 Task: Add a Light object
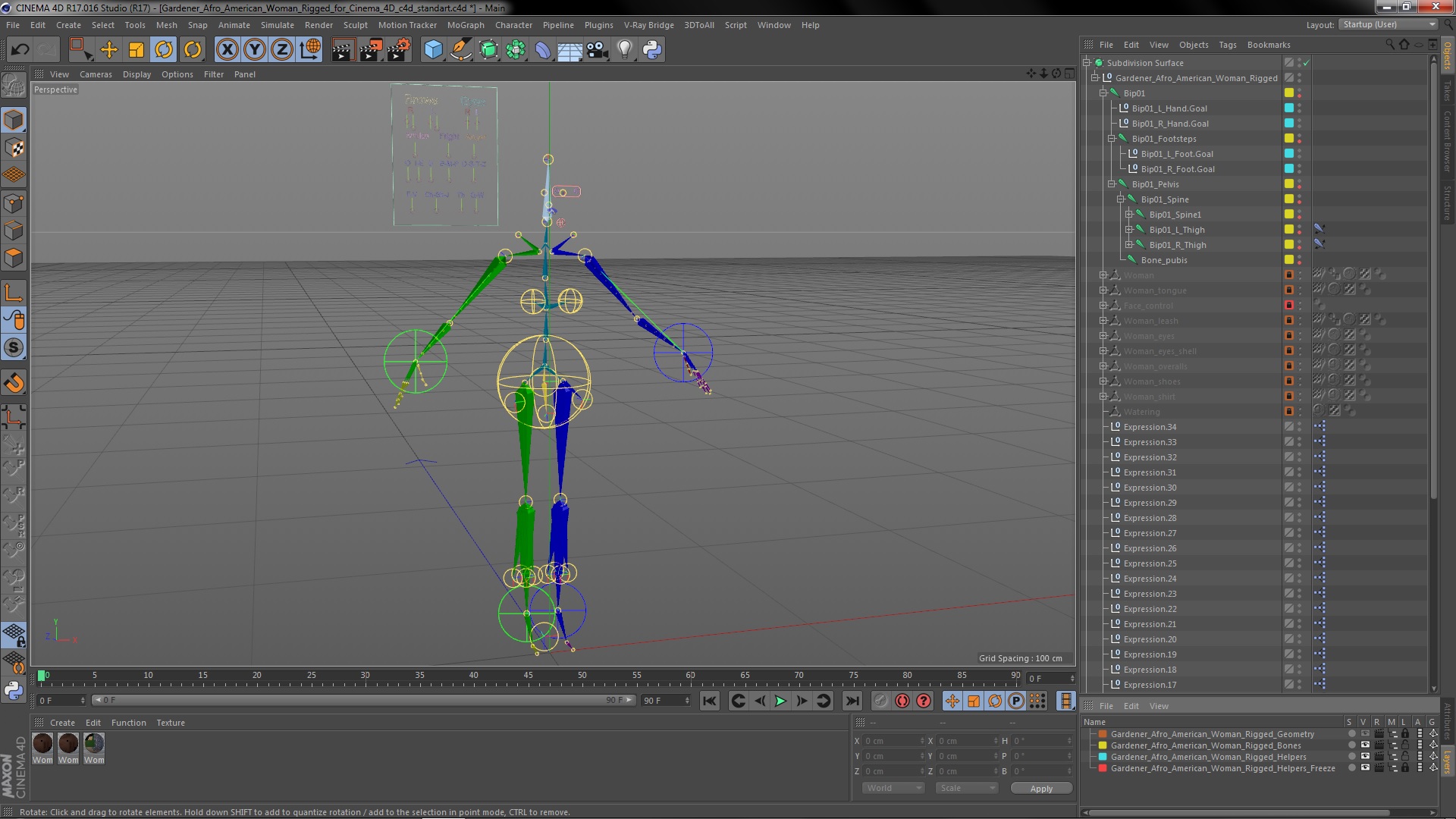click(x=625, y=50)
